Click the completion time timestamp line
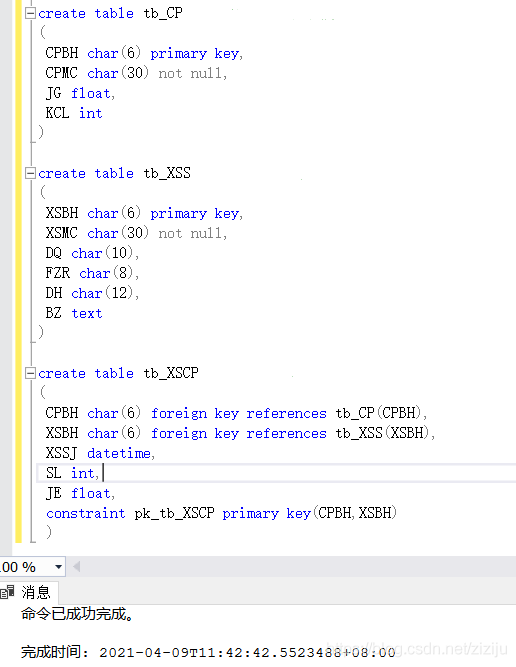Screen dimensions: 516x667 pyautogui.click(x=208, y=652)
